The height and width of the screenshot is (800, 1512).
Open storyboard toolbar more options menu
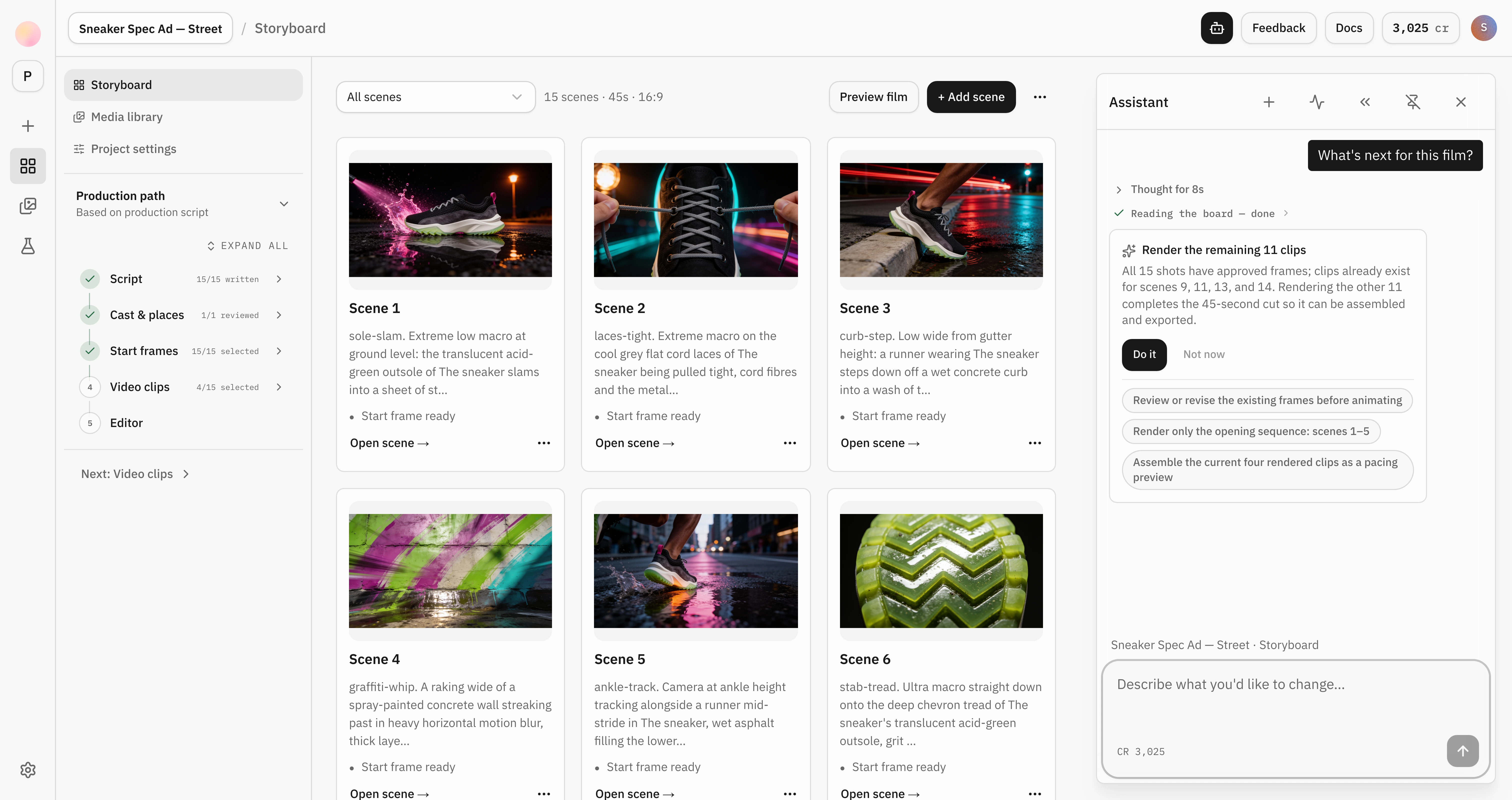coord(1040,97)
